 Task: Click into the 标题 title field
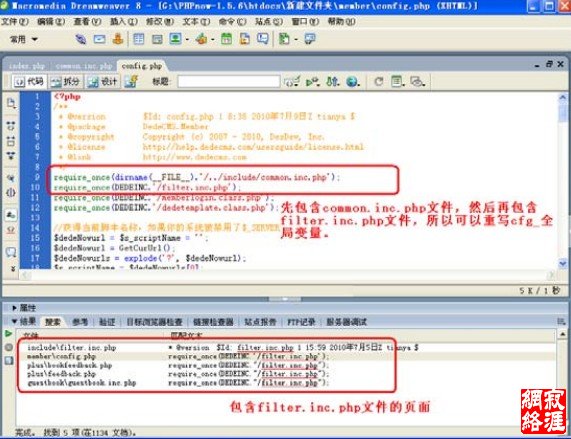(229, 82)
